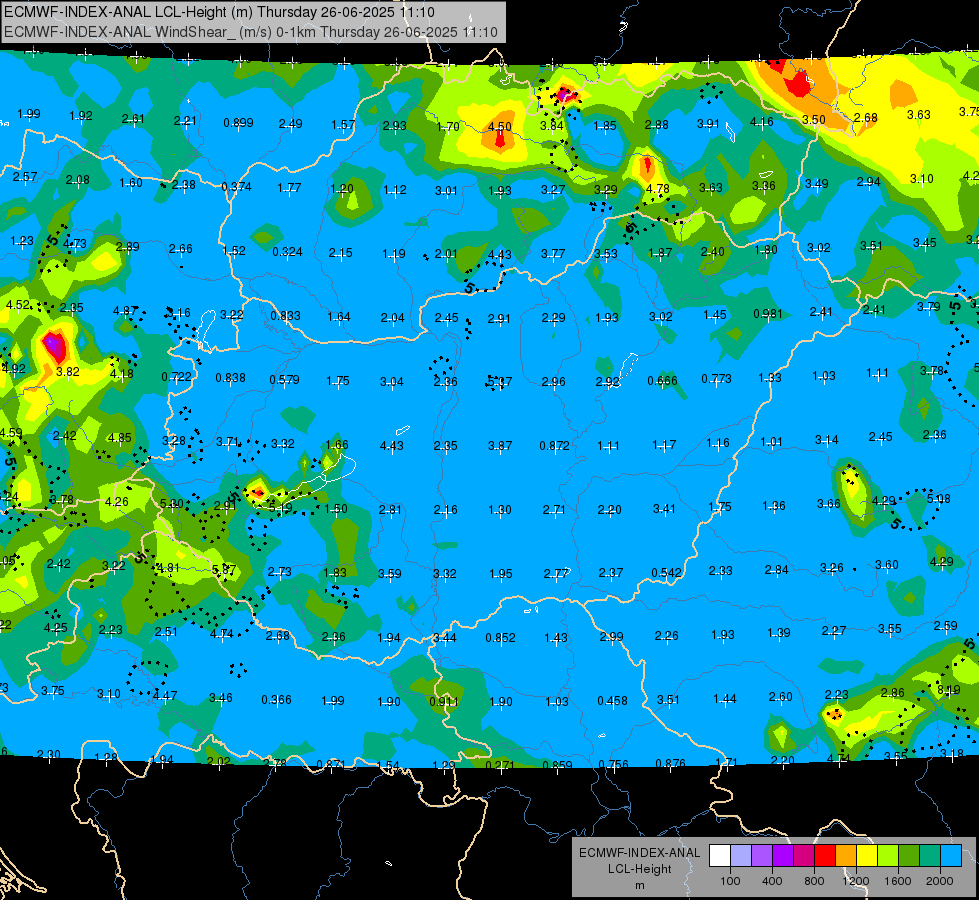This screenshot has height=900, width=979.
Task: Click the wind shear value 4.73
Action: point(75,244)
